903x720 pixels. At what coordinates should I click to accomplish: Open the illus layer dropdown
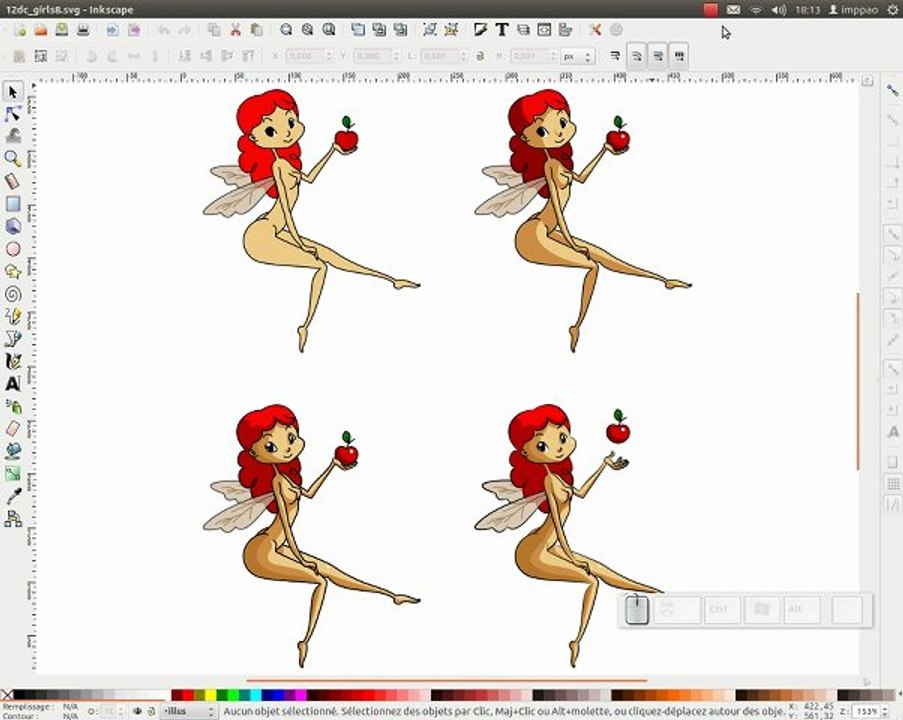[x=188, y=711]
